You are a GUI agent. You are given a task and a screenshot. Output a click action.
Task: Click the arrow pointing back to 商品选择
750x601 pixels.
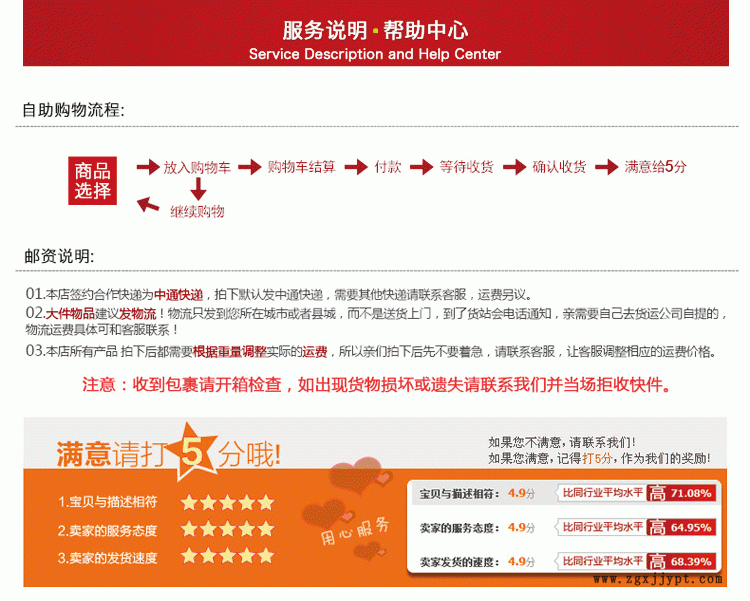(x=148, y=205)
